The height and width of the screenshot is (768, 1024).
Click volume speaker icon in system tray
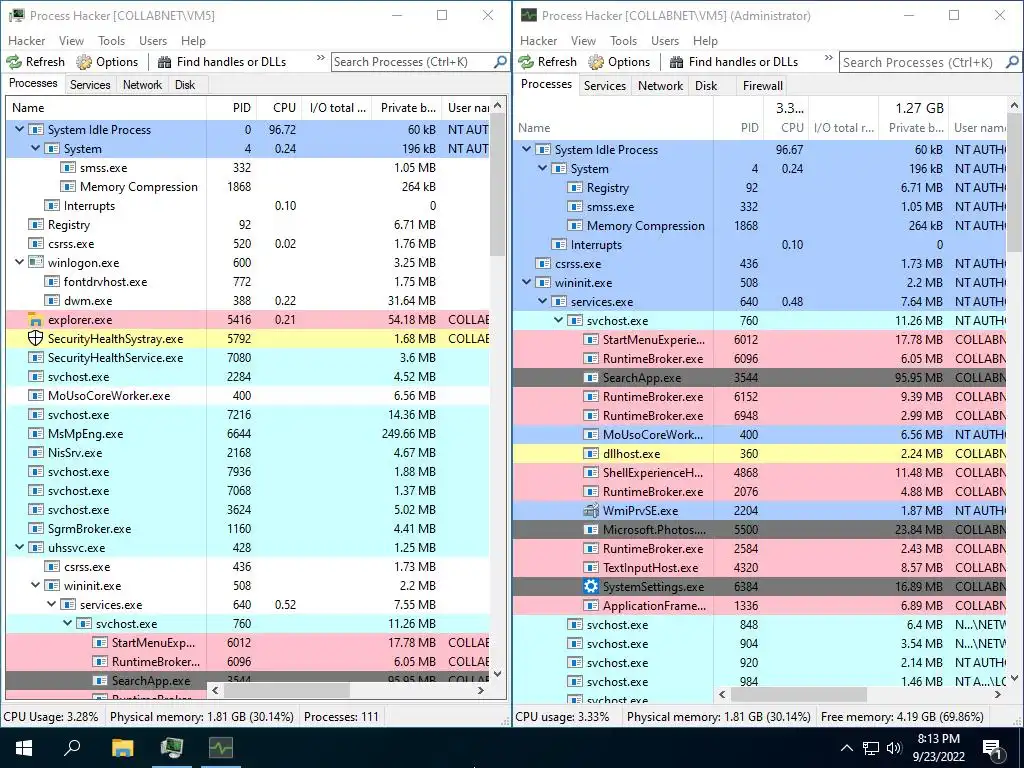[894, 748]
